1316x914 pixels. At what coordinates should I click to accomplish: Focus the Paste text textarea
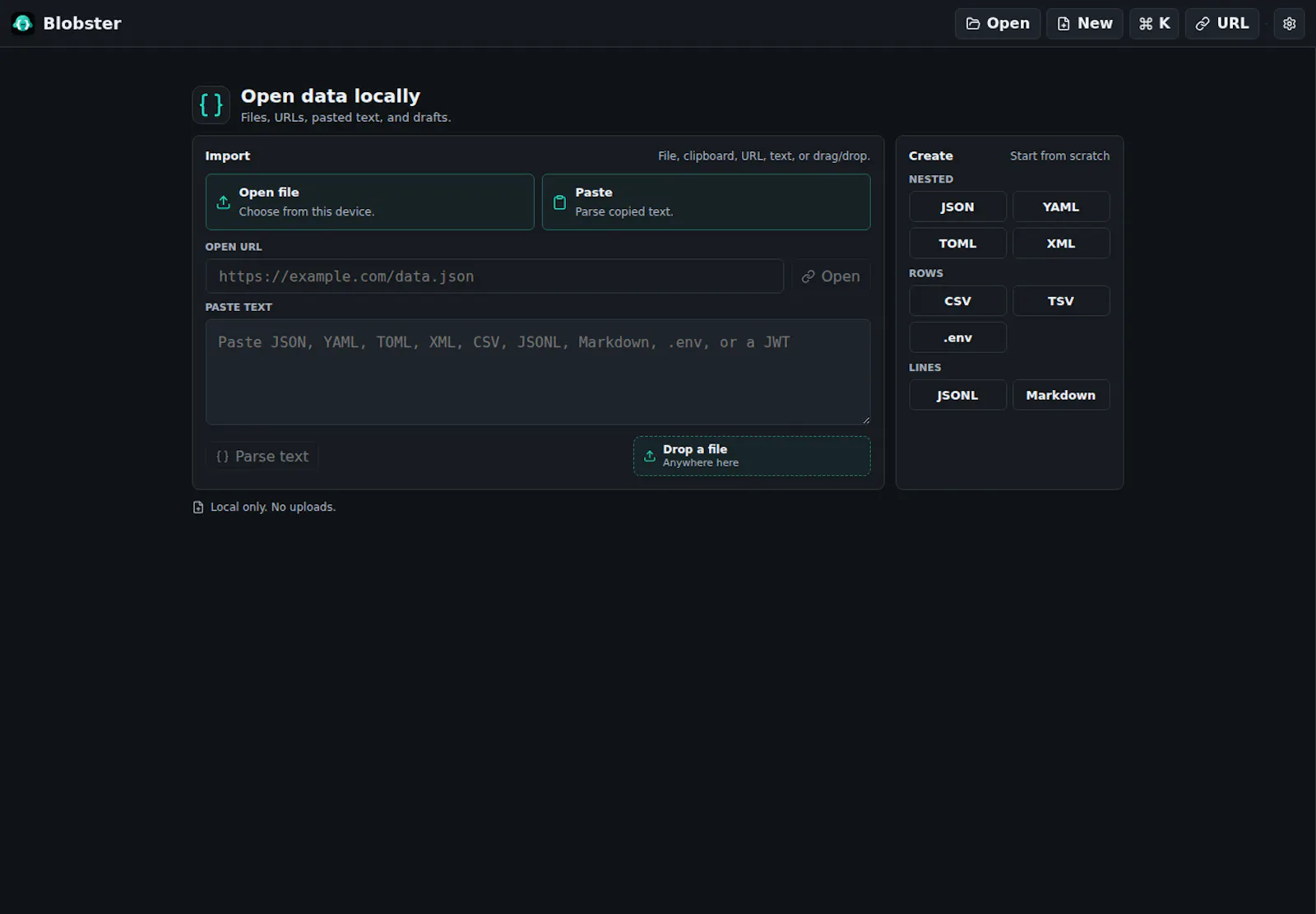(538, 372)
